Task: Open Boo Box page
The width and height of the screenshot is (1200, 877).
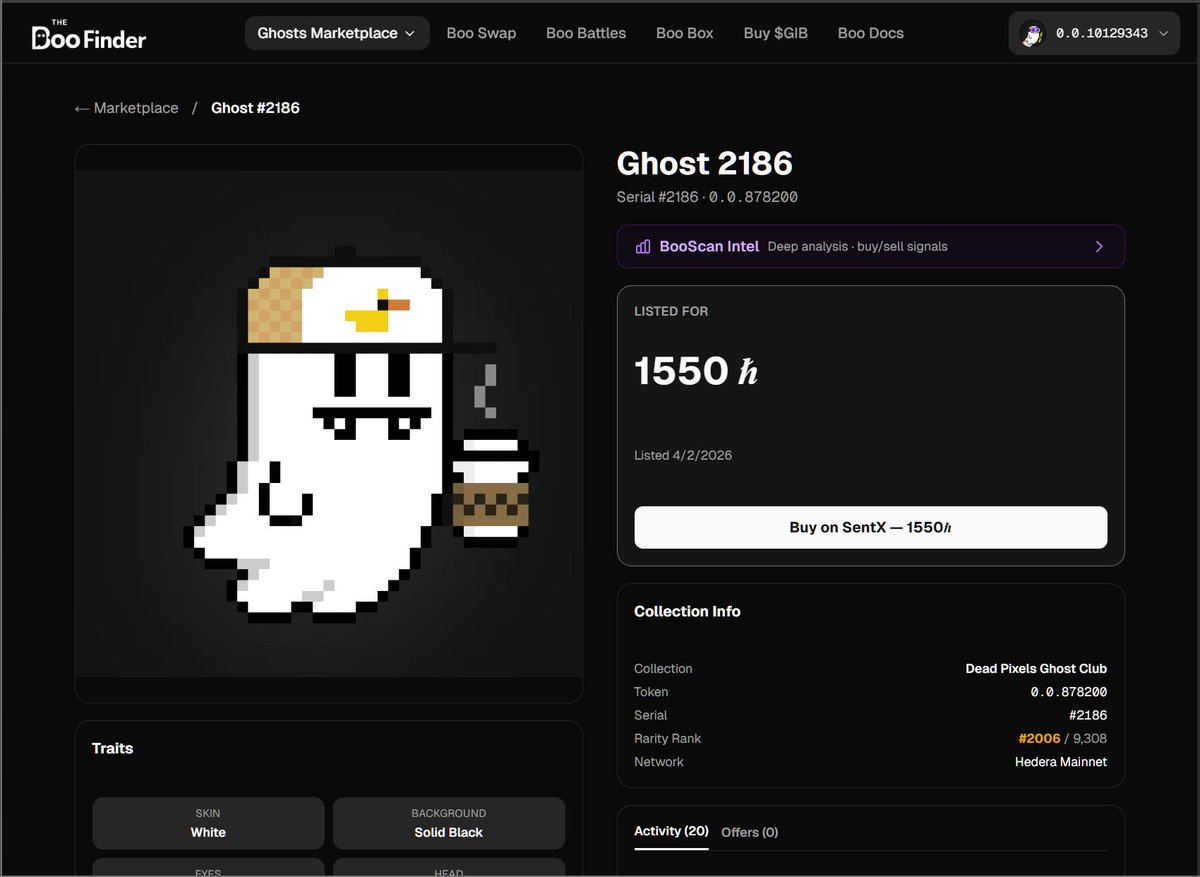Action: (x=685, y=33)
